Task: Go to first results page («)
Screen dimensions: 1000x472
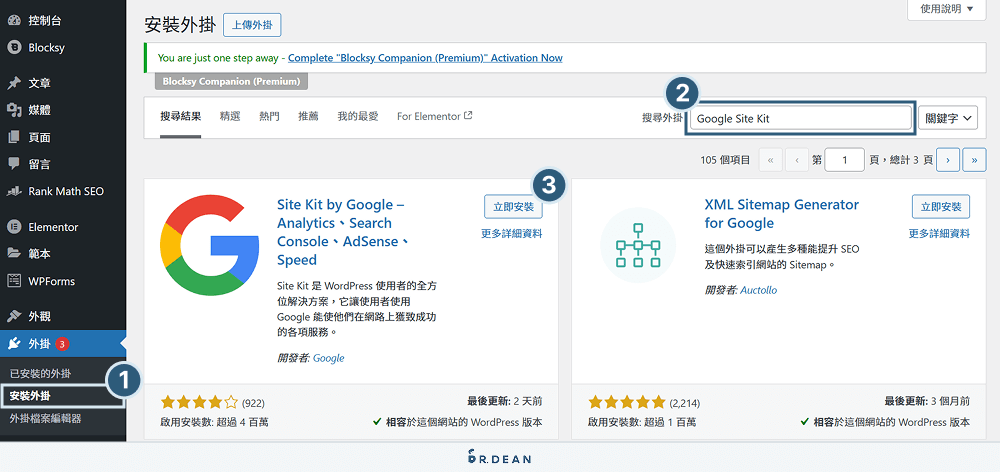Action: (x=770, y=160)
